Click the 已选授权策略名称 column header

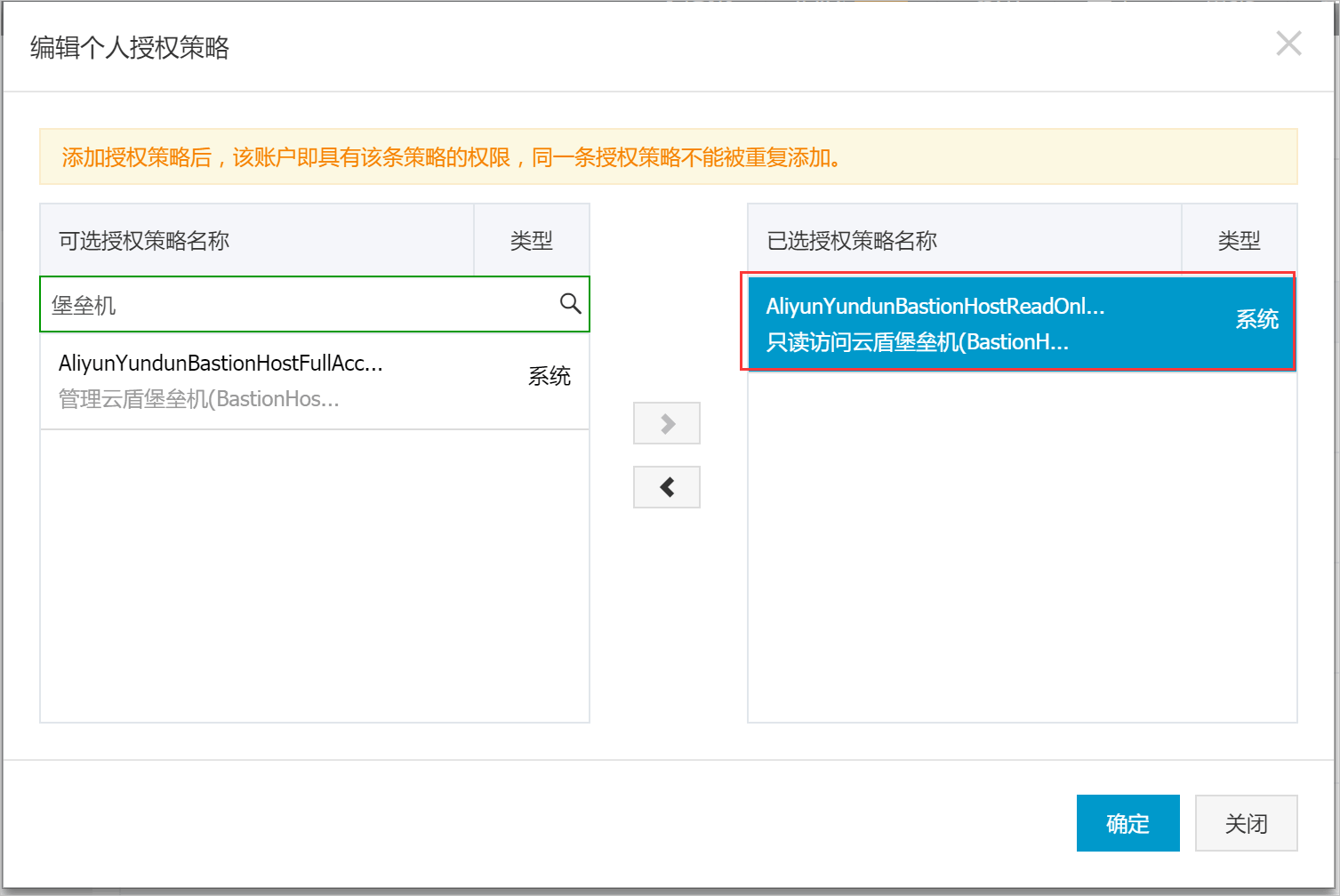(x=965, y=240)
